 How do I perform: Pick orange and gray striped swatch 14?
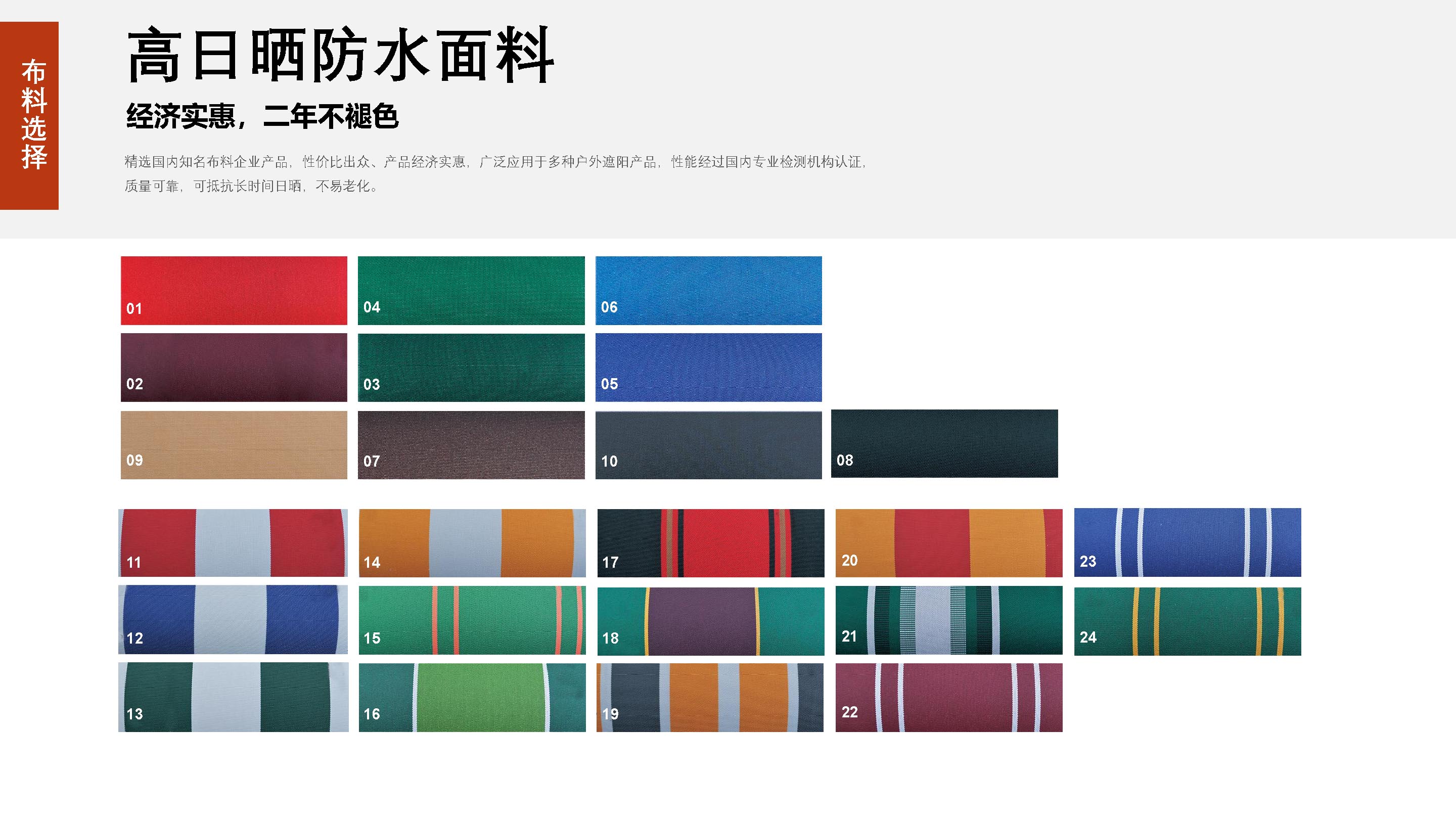point(472,542)
